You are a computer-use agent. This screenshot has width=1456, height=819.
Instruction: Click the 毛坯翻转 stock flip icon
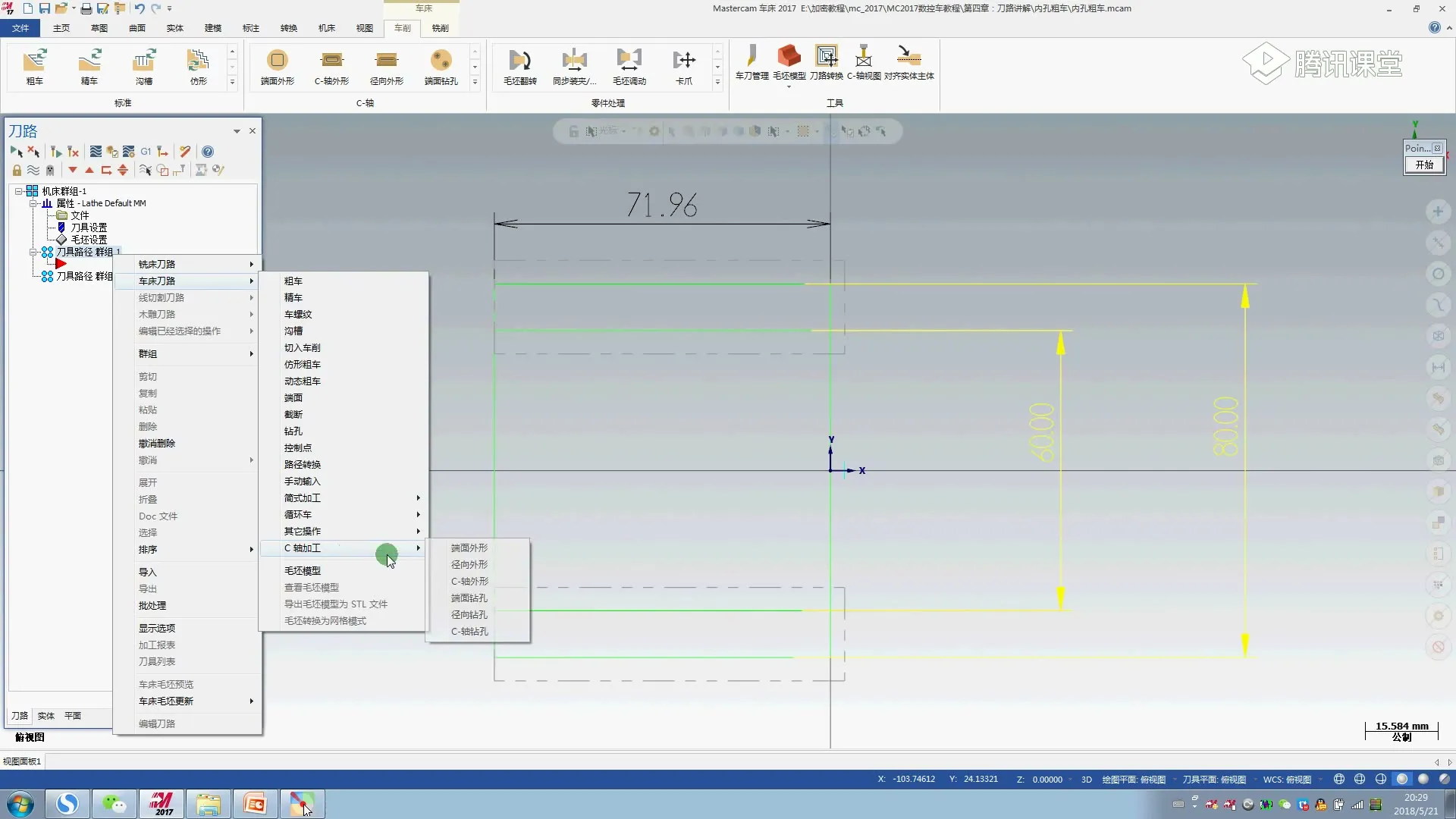pyautogui.click(x=519, y=61)
